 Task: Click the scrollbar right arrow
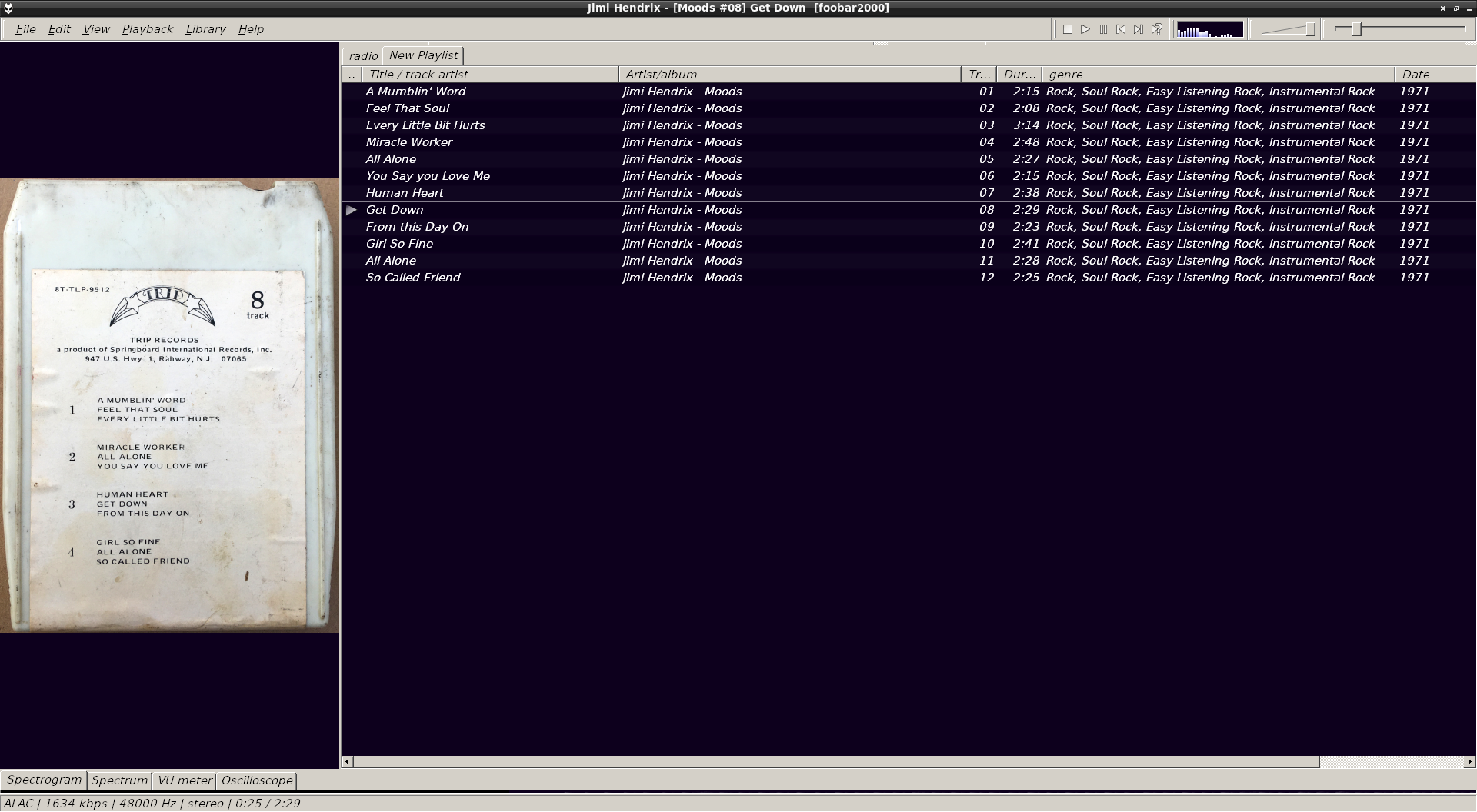coord(1469,762)
